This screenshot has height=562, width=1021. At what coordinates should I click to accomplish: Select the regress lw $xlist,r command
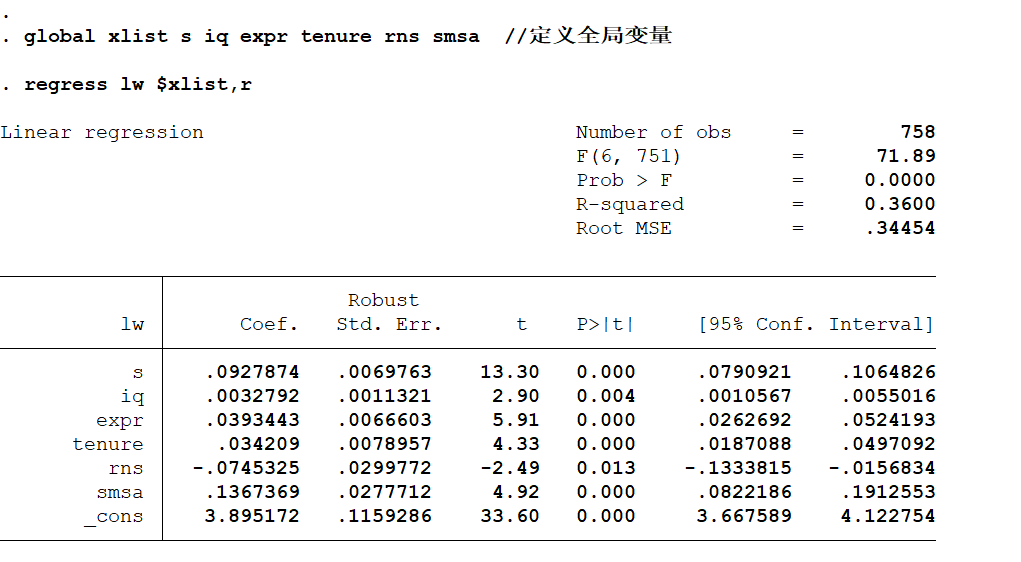tap(128, 85)
